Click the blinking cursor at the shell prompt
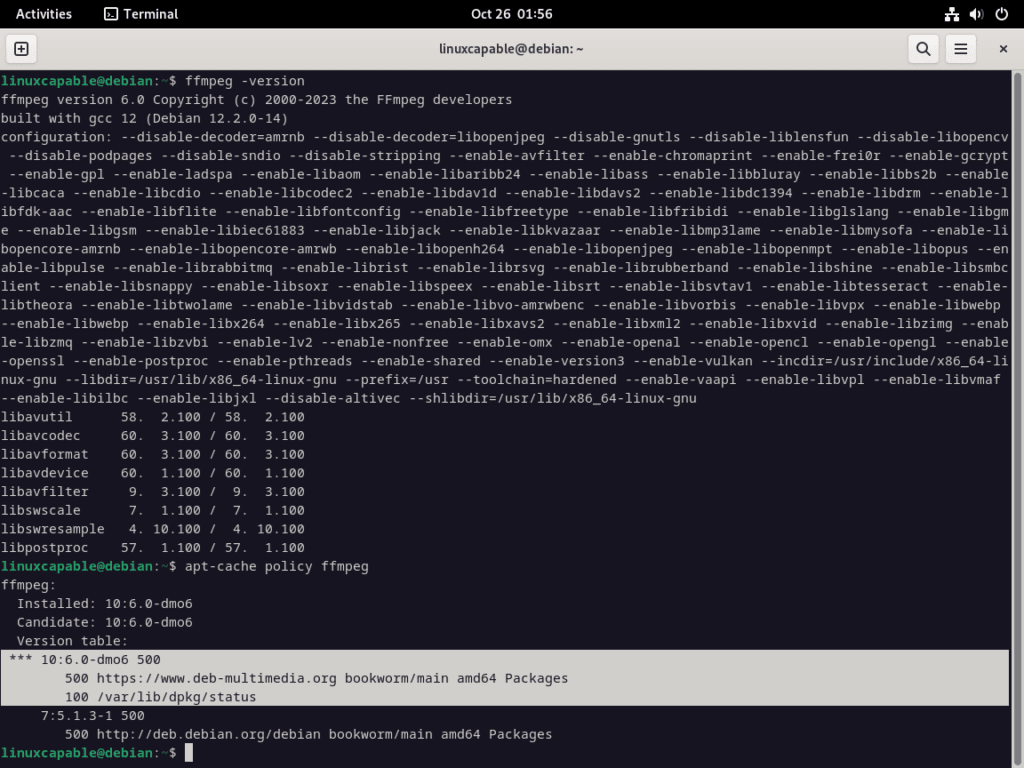1024x768 pixels. click(x=187, y=752)
